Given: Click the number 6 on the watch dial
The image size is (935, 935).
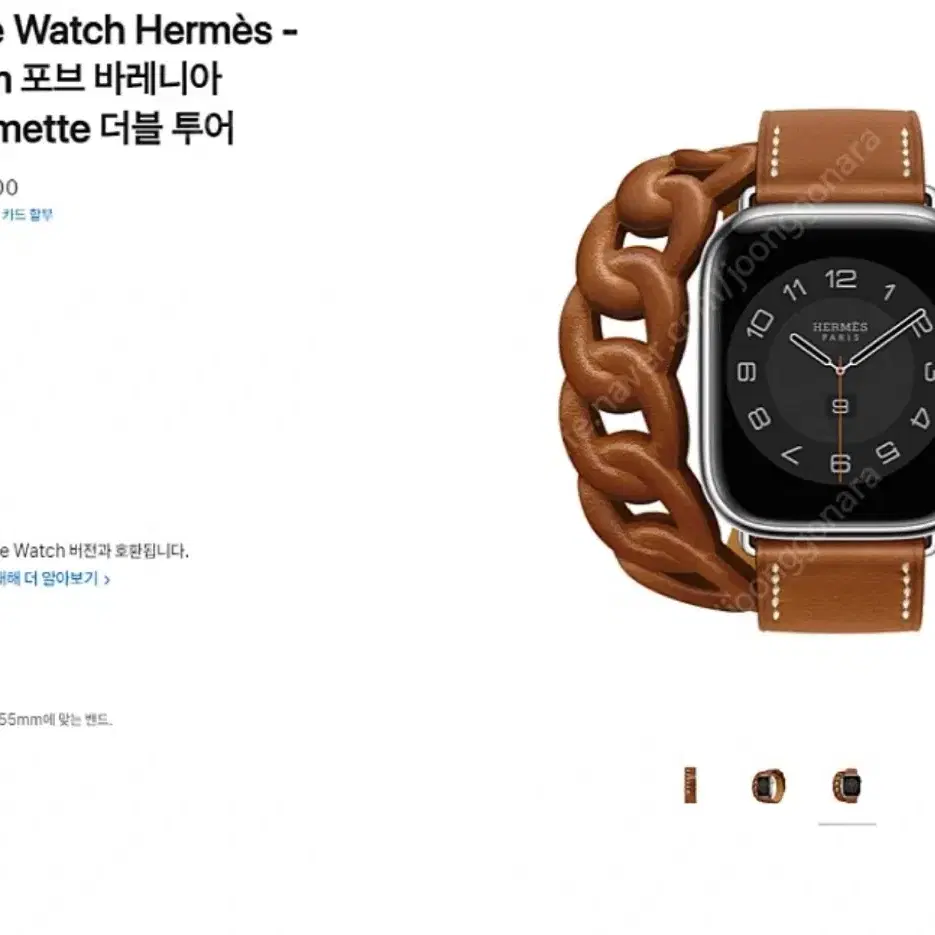Looking at the screenshot, I should coord(840,463).
